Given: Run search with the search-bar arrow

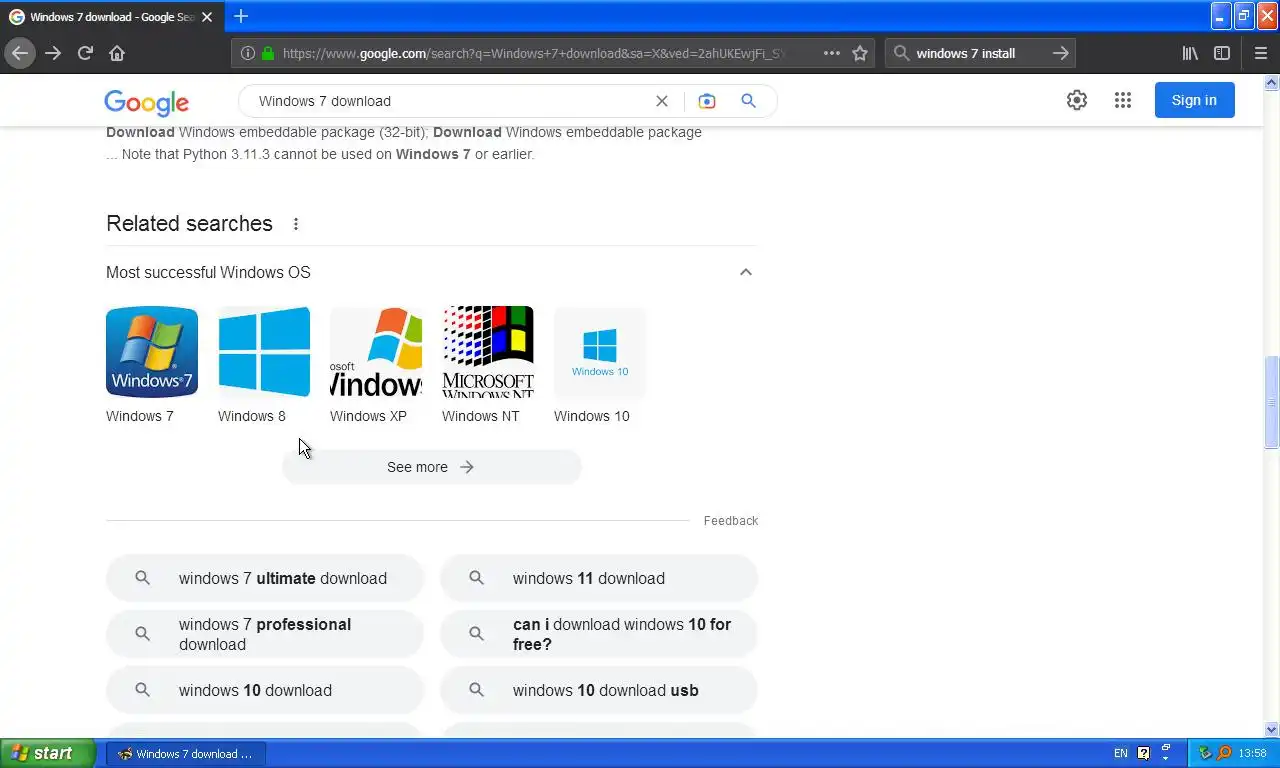Looking at the screenshot, I should [x=1061, y=53].
